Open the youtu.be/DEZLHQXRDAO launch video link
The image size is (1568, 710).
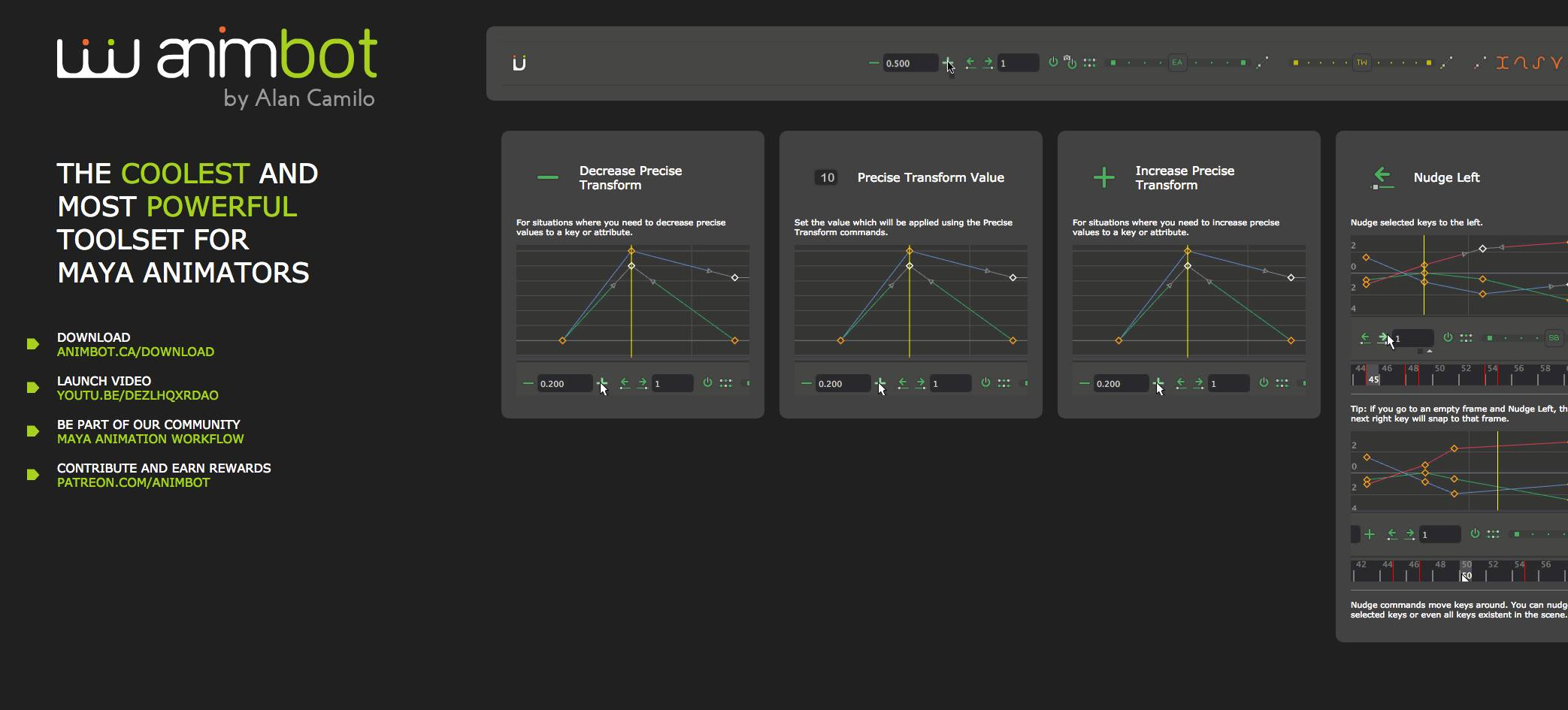point(138,395)
